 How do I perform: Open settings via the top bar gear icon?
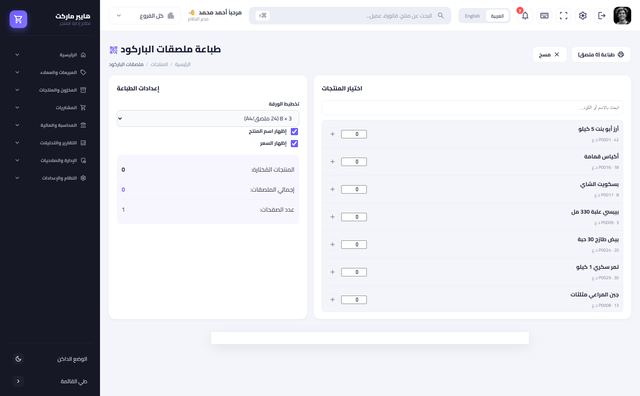point(582,16)
